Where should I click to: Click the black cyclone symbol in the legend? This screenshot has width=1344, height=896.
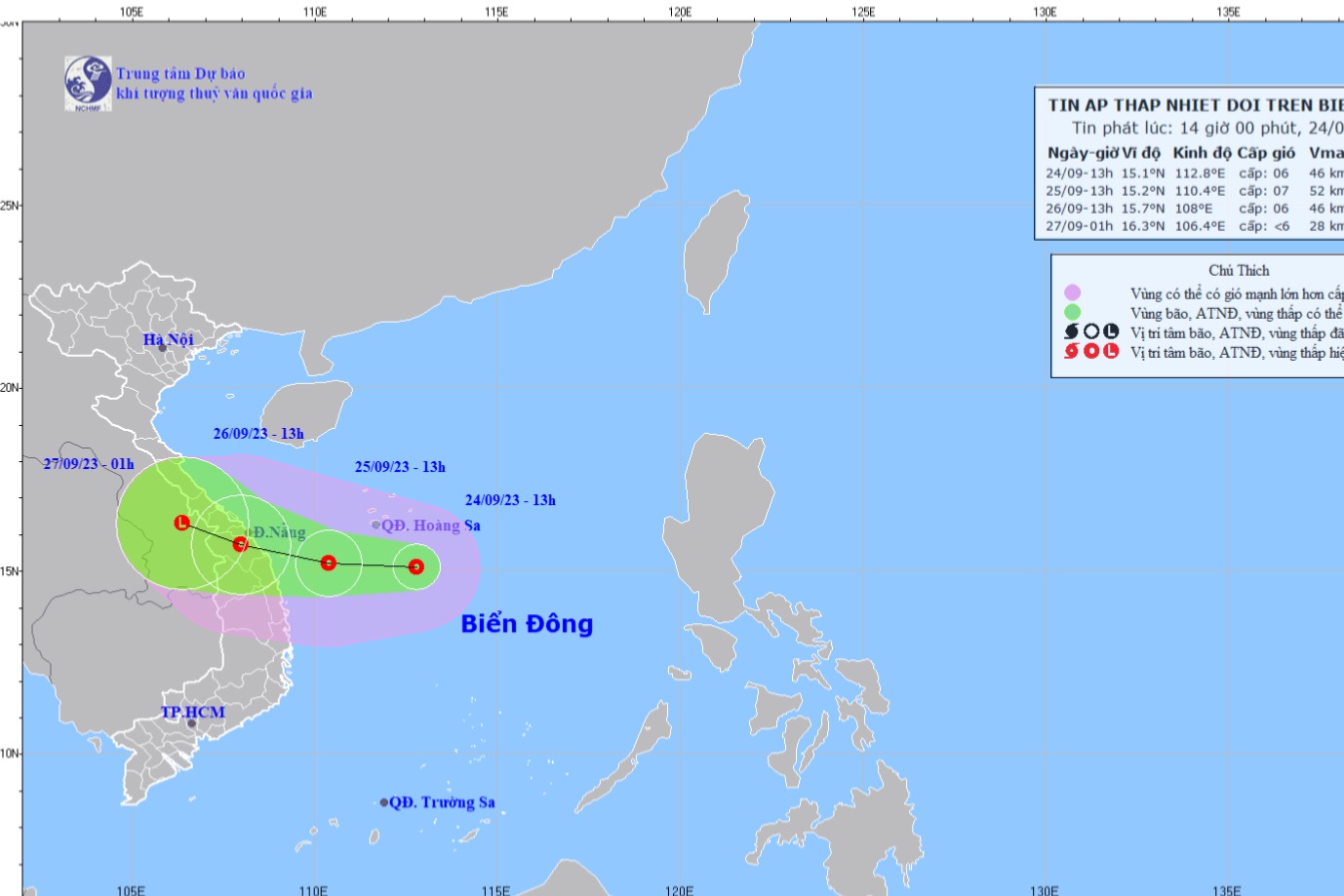[x=1072, y=331]
